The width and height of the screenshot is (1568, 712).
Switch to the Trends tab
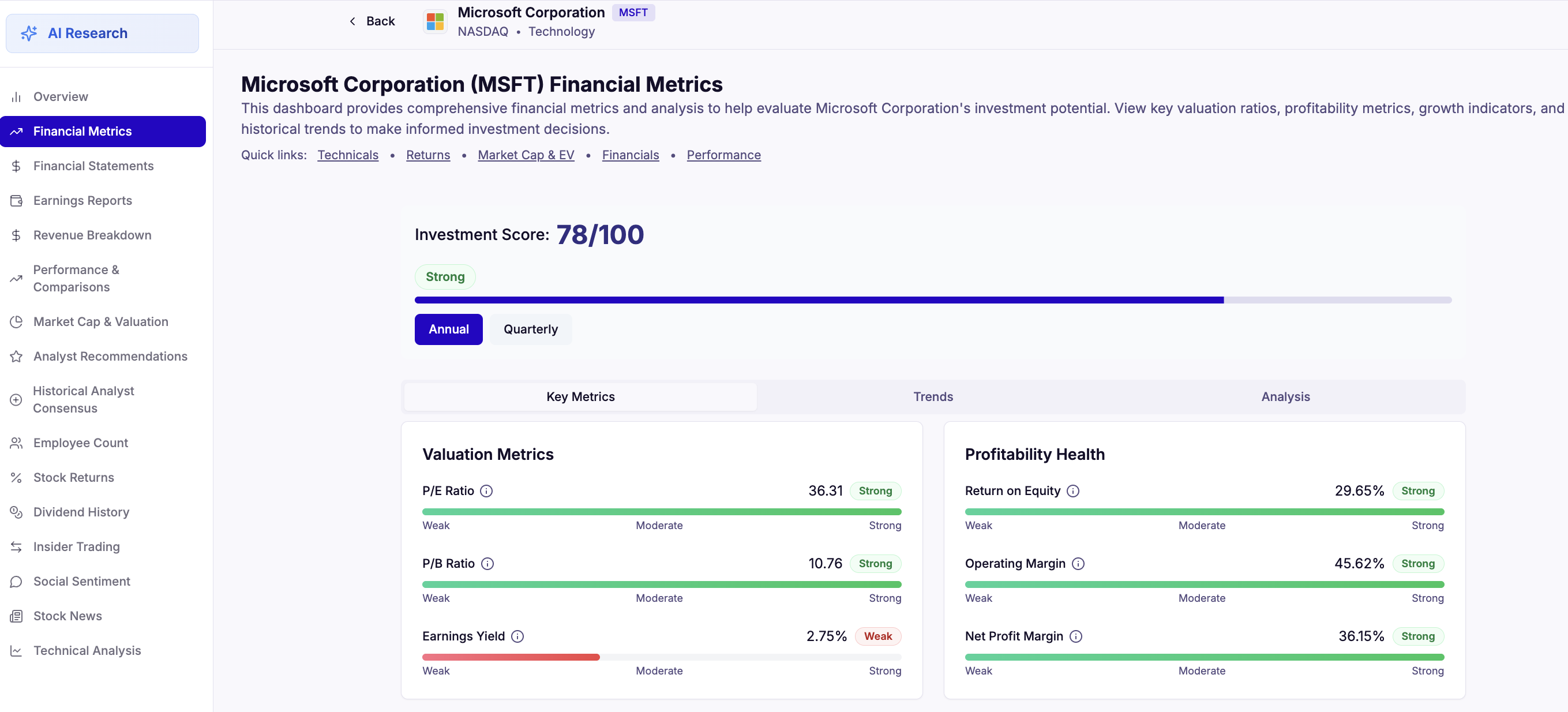click(932, 397)
